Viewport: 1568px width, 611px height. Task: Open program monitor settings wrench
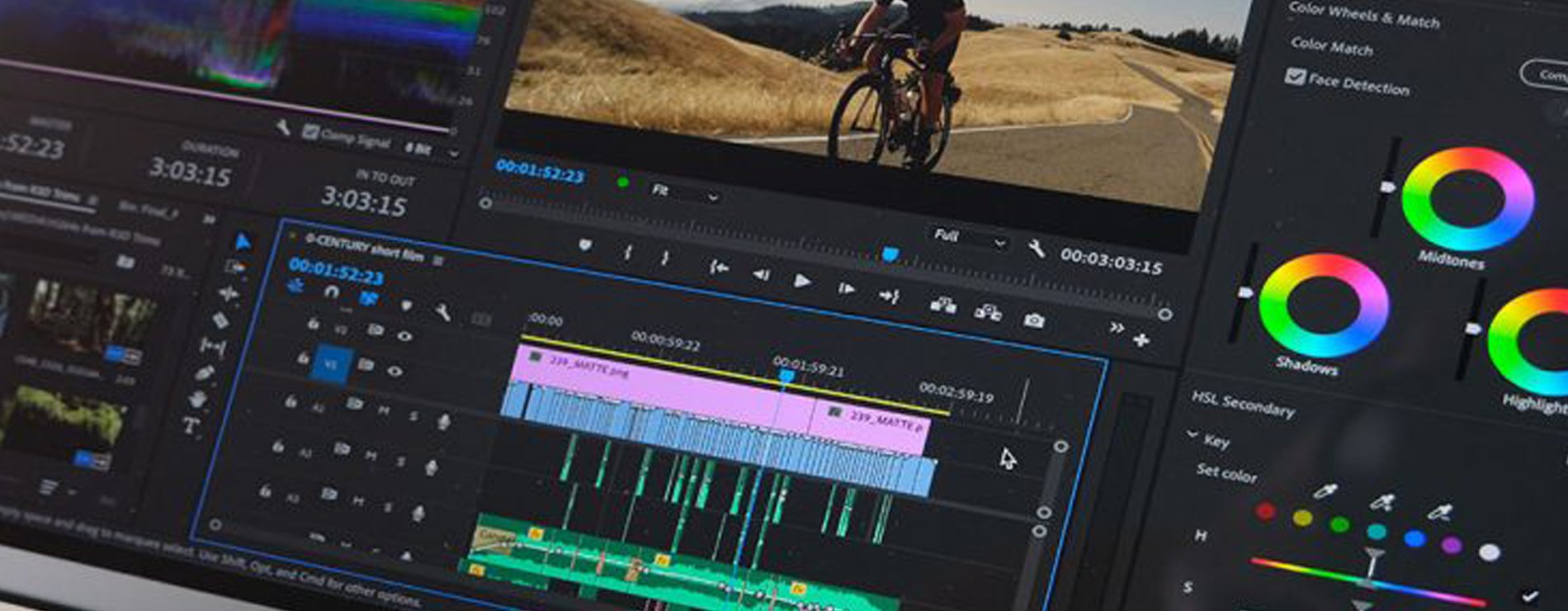click(x=1035, y=248)
